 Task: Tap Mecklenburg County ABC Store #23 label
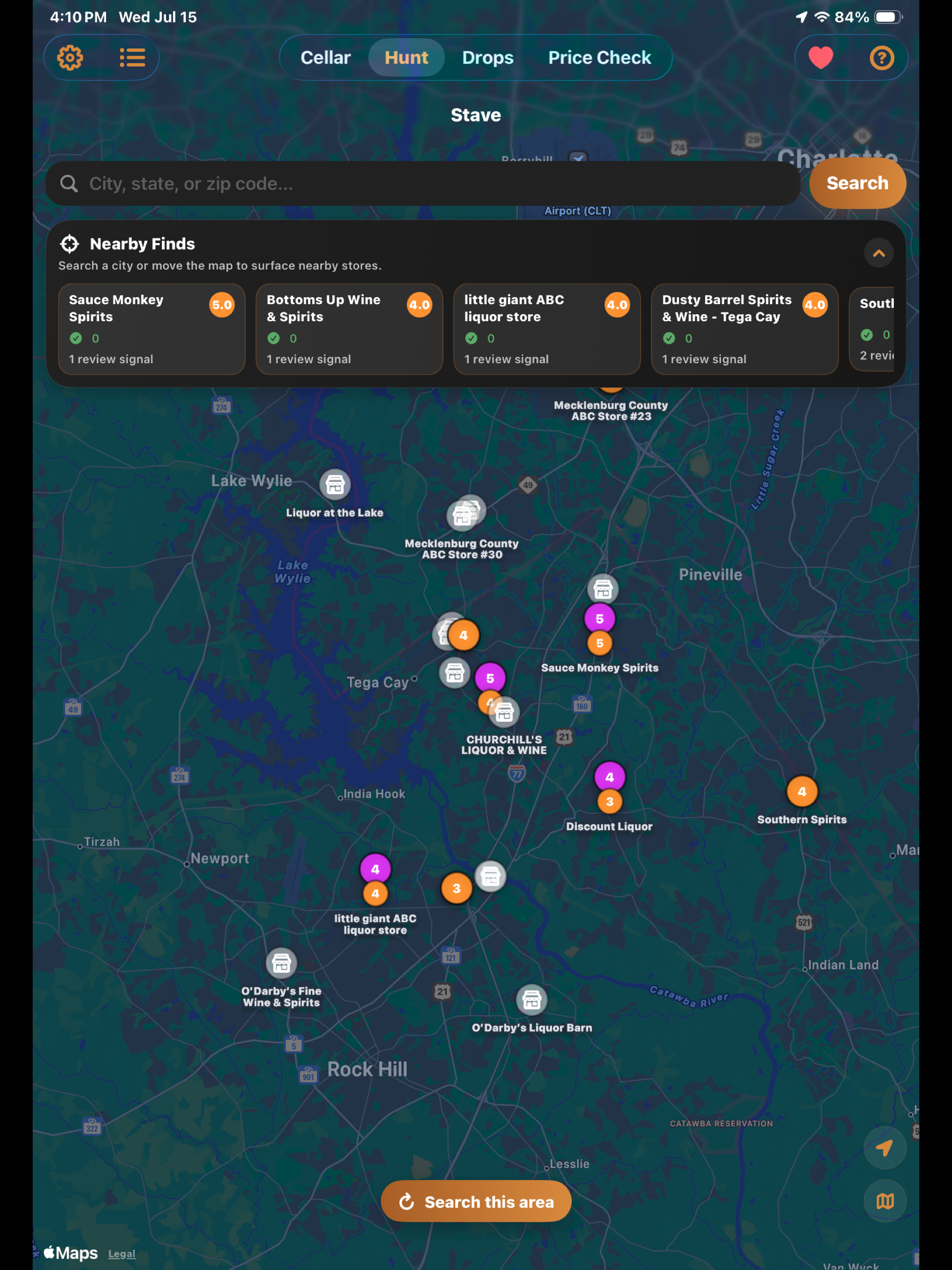[611, 411]
